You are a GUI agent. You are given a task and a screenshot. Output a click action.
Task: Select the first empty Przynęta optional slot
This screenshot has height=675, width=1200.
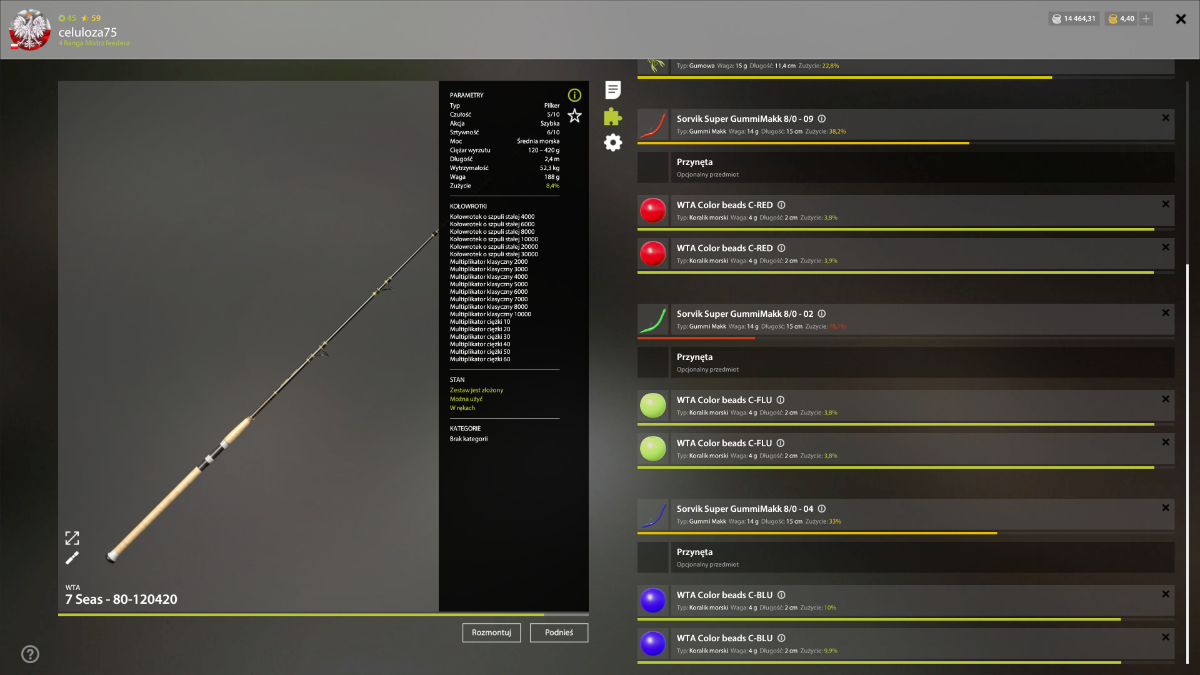tap(906, 166)
